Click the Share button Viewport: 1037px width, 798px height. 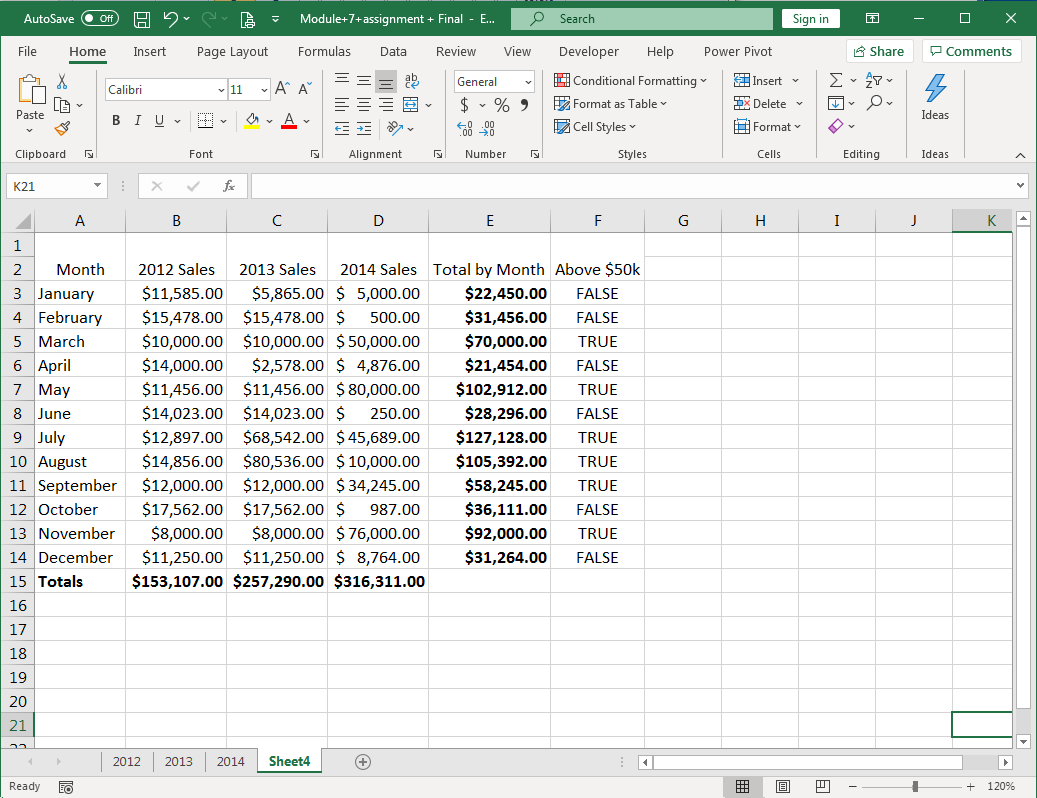(x=879, y=51)
